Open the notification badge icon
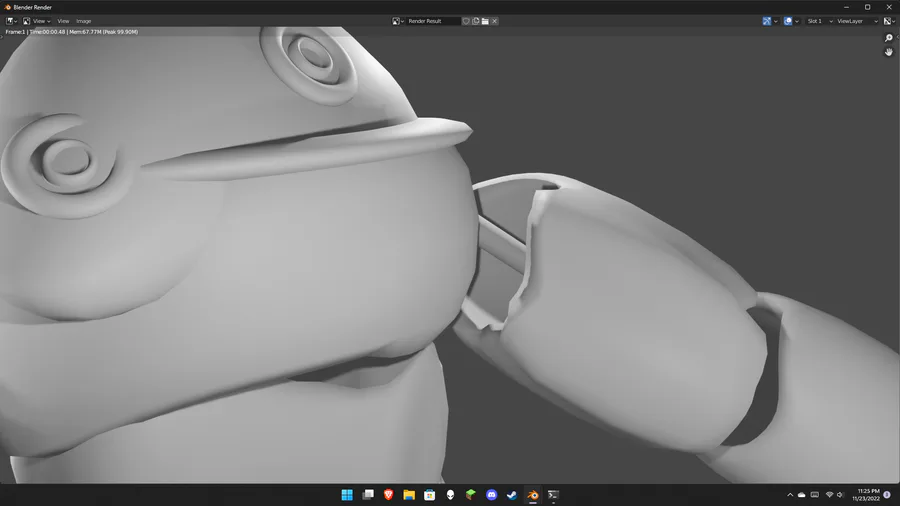 [887, 495]
